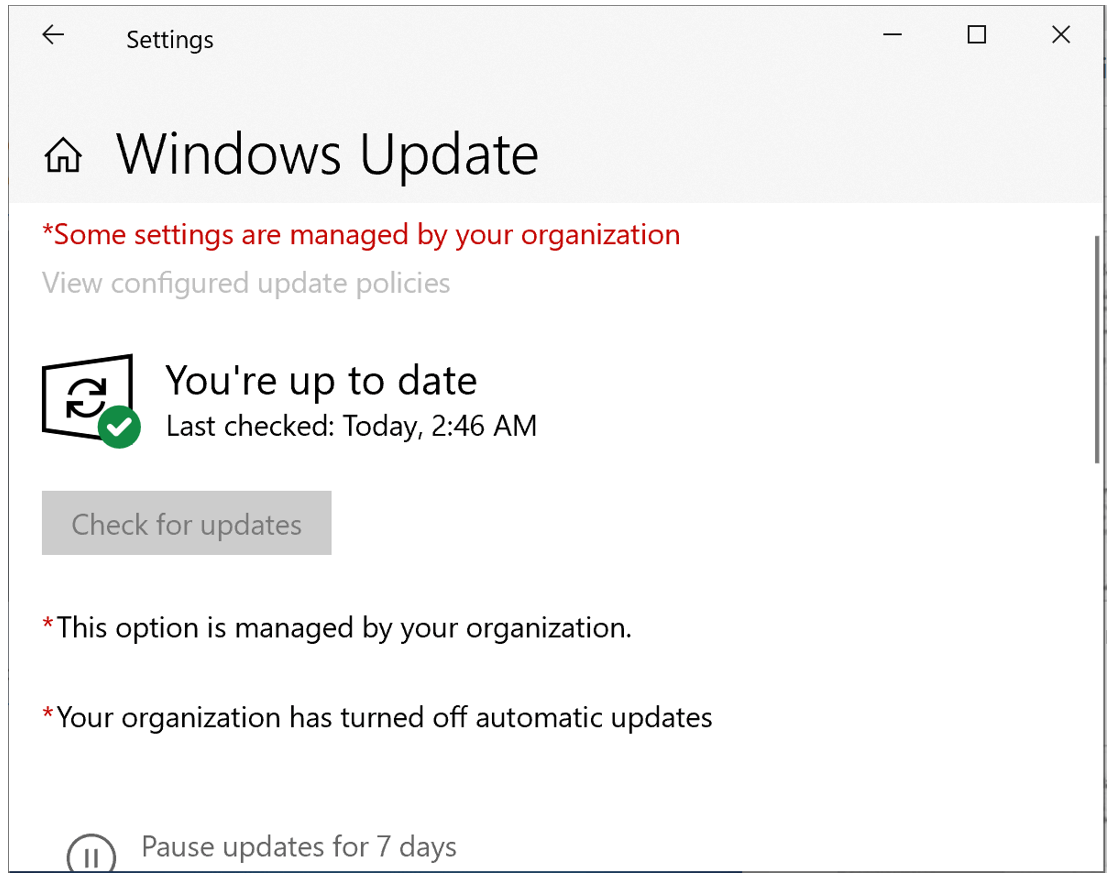The height and width of the screenshot is (881, 1114).
Task: Select the Last checked timestamp text
Action: [351, 426]
